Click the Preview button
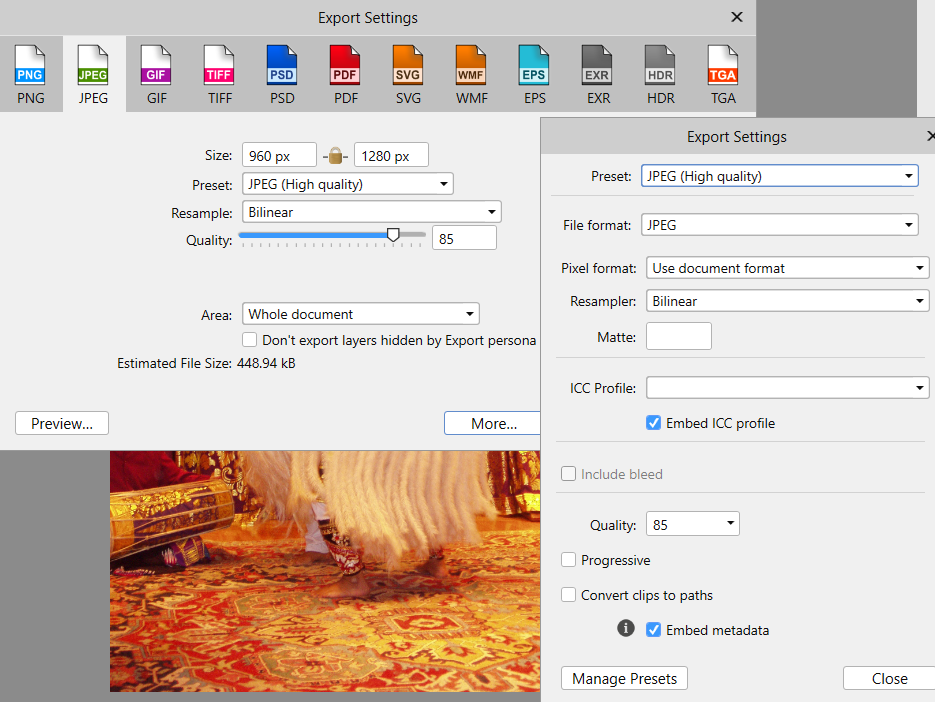This screenshot has width=935, height=702. coord(61,423)
